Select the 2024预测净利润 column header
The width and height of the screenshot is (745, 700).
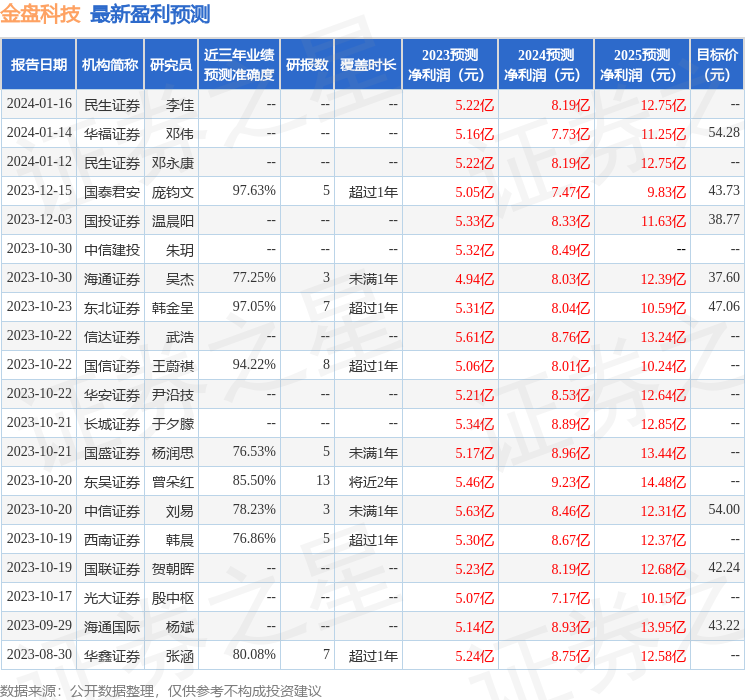(x=546, y=64)
